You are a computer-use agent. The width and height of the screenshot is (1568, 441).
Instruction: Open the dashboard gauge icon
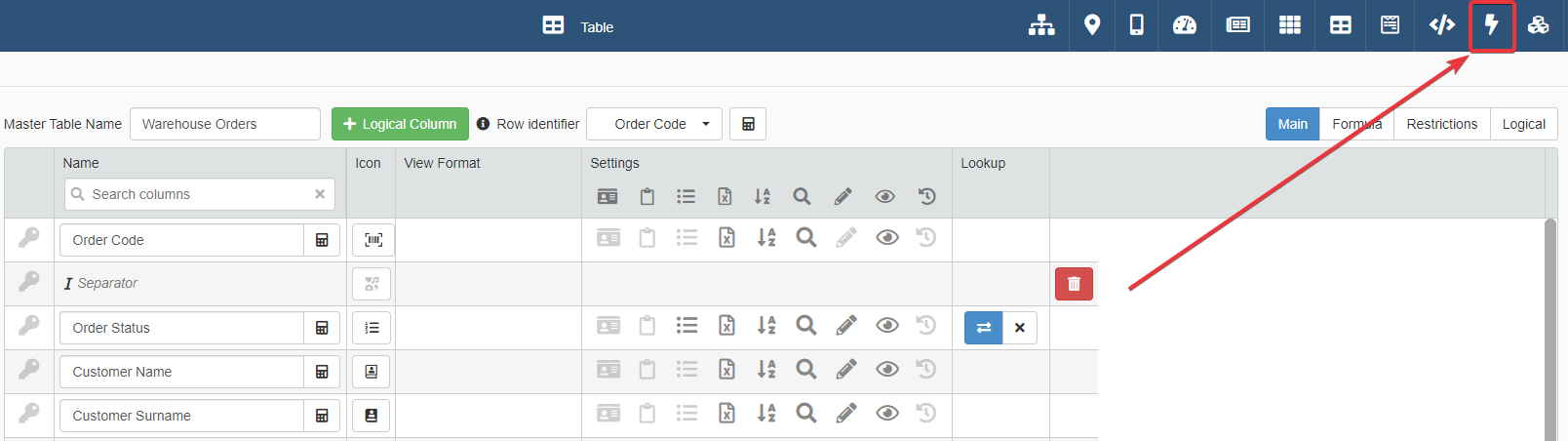[x=1185, y=25]
